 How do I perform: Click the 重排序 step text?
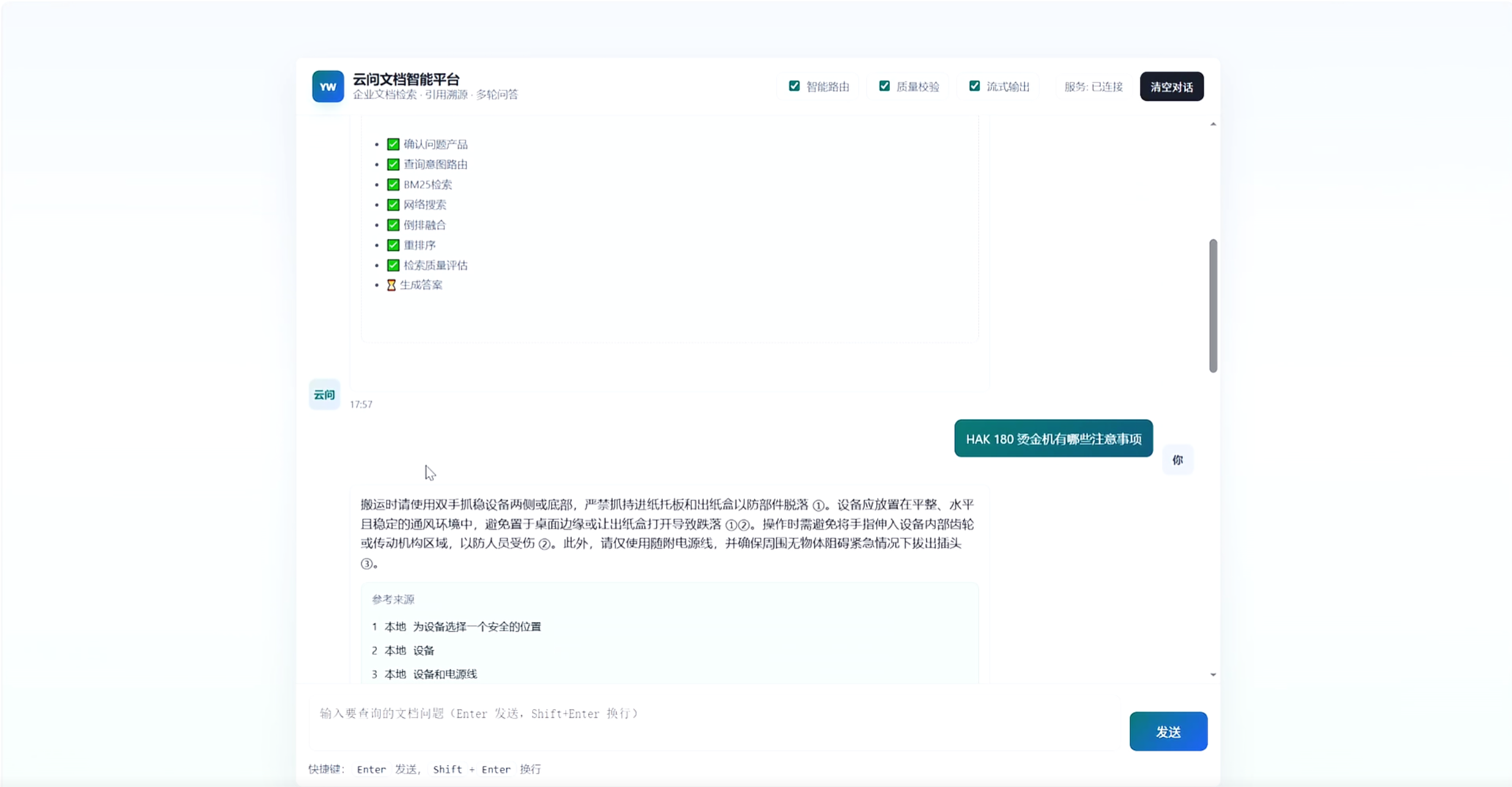(x=420, y=245)
